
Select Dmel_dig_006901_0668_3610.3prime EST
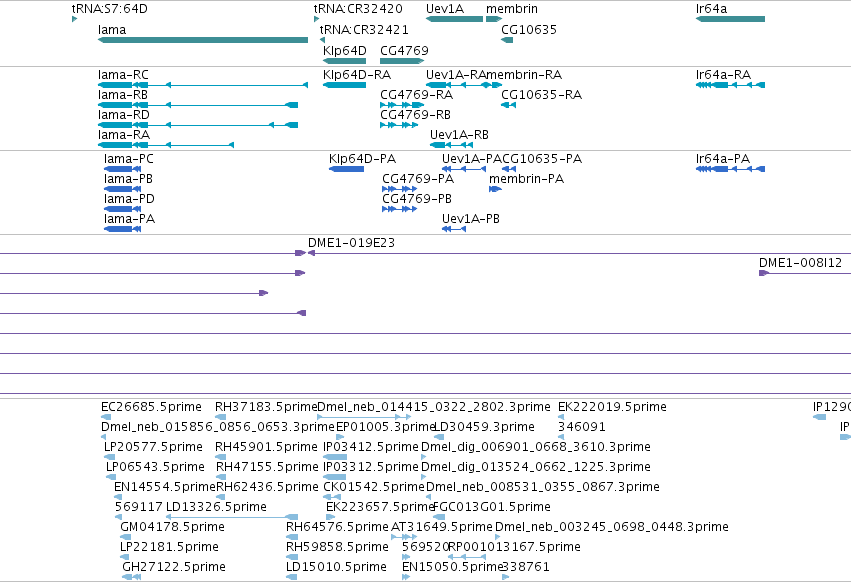[536, 447]
